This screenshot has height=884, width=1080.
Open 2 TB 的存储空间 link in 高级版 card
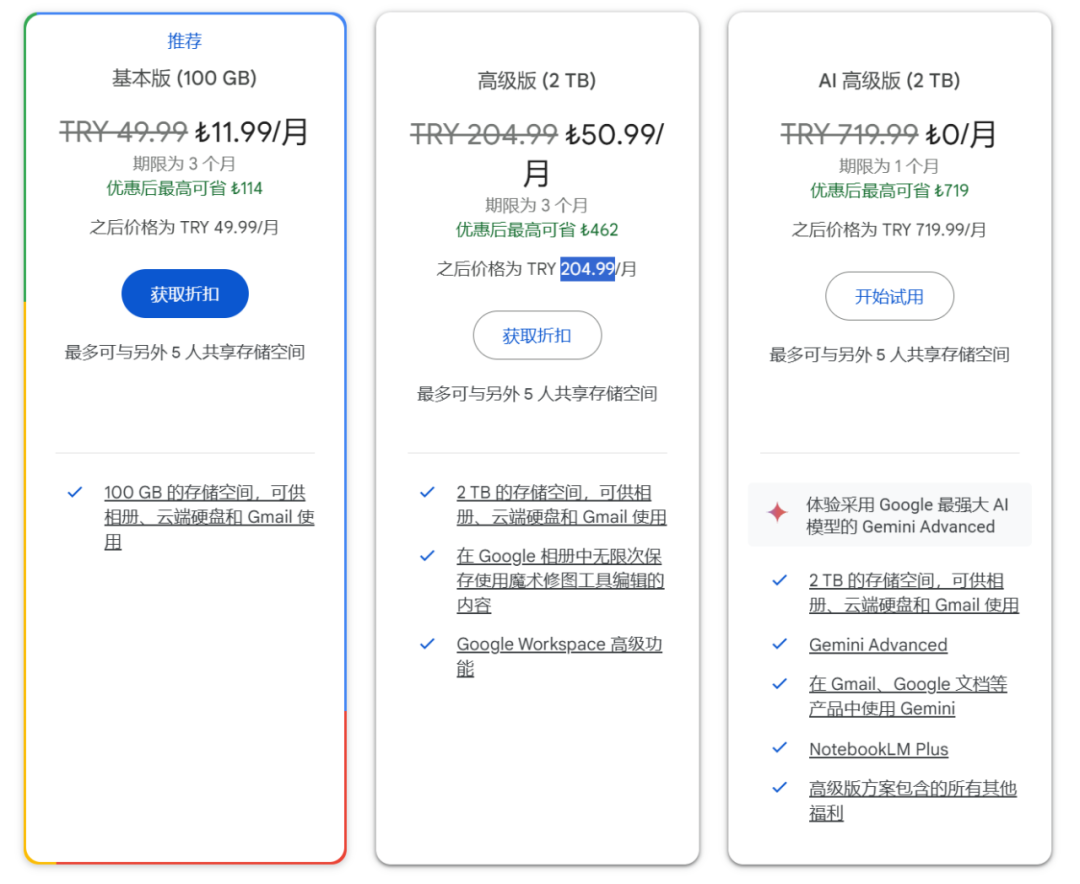click(x=561, y=504)
